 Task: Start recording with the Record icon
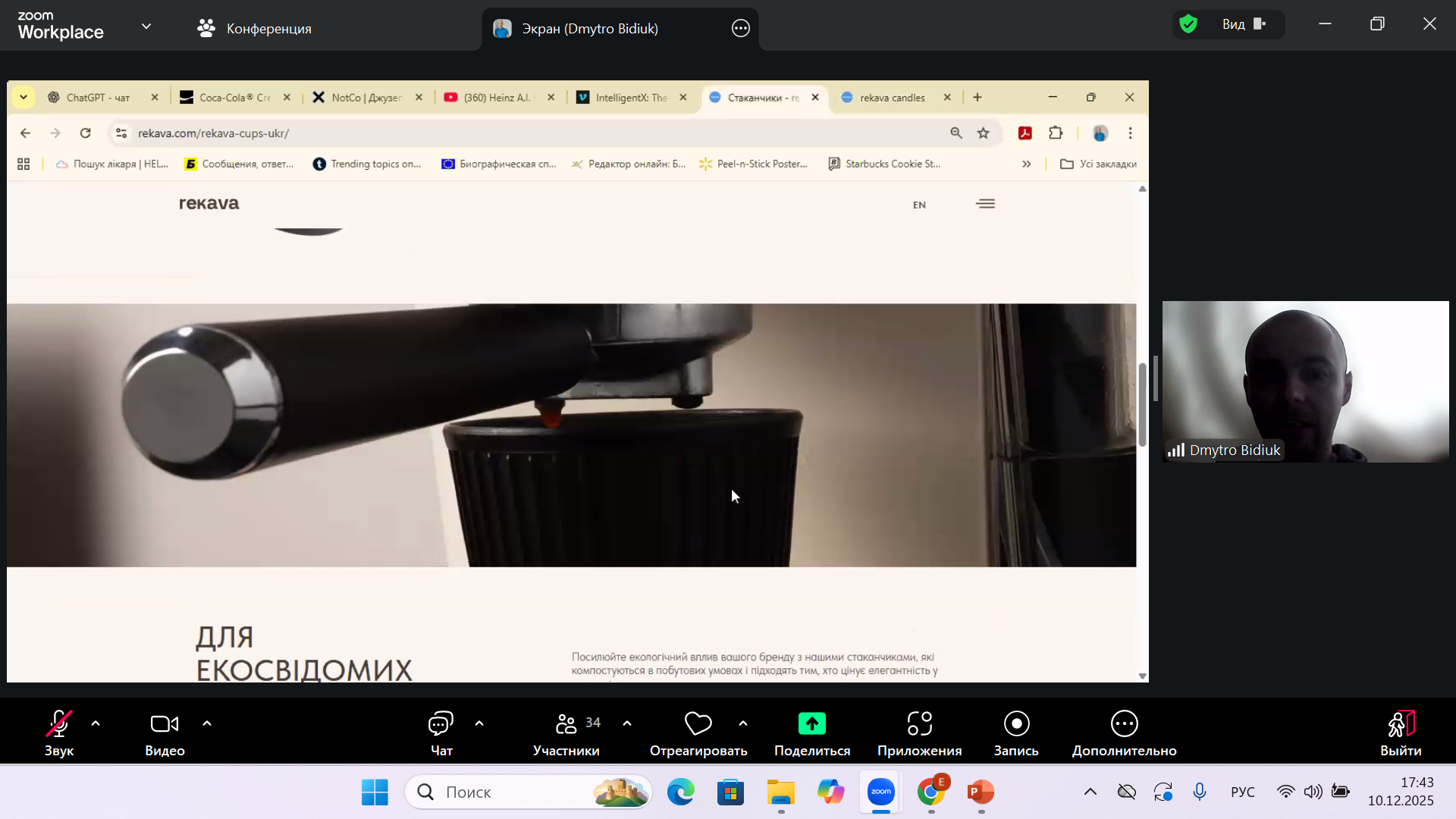(x=1016, y=724)
